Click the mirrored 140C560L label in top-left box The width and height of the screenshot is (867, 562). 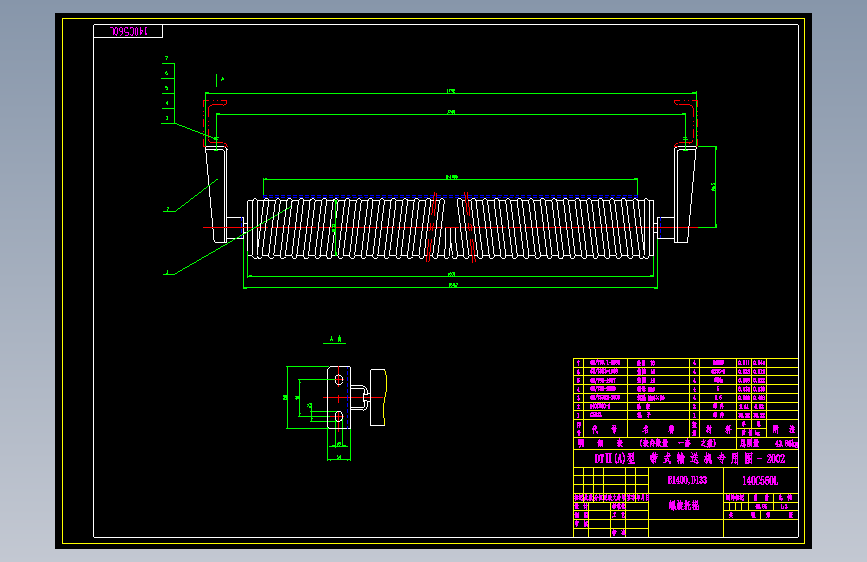128,32
